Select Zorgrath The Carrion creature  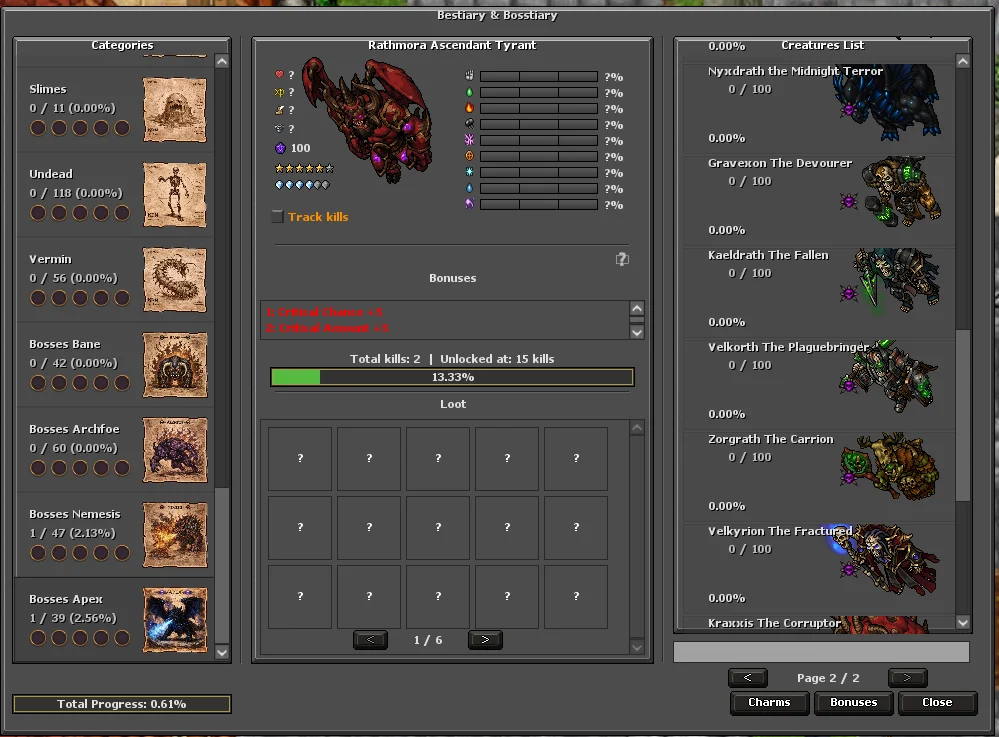pyautogui.click(x=819, y=476)
